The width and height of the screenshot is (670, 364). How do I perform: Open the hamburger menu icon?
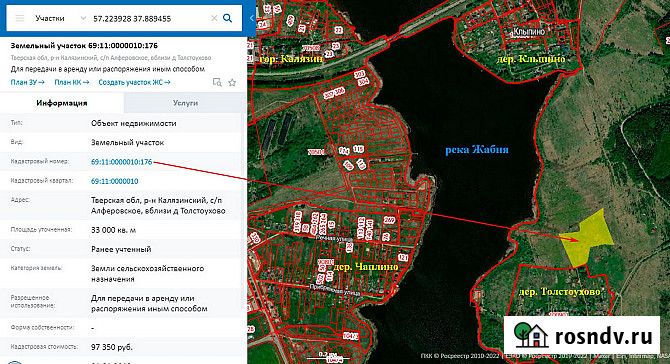point(20,18)
